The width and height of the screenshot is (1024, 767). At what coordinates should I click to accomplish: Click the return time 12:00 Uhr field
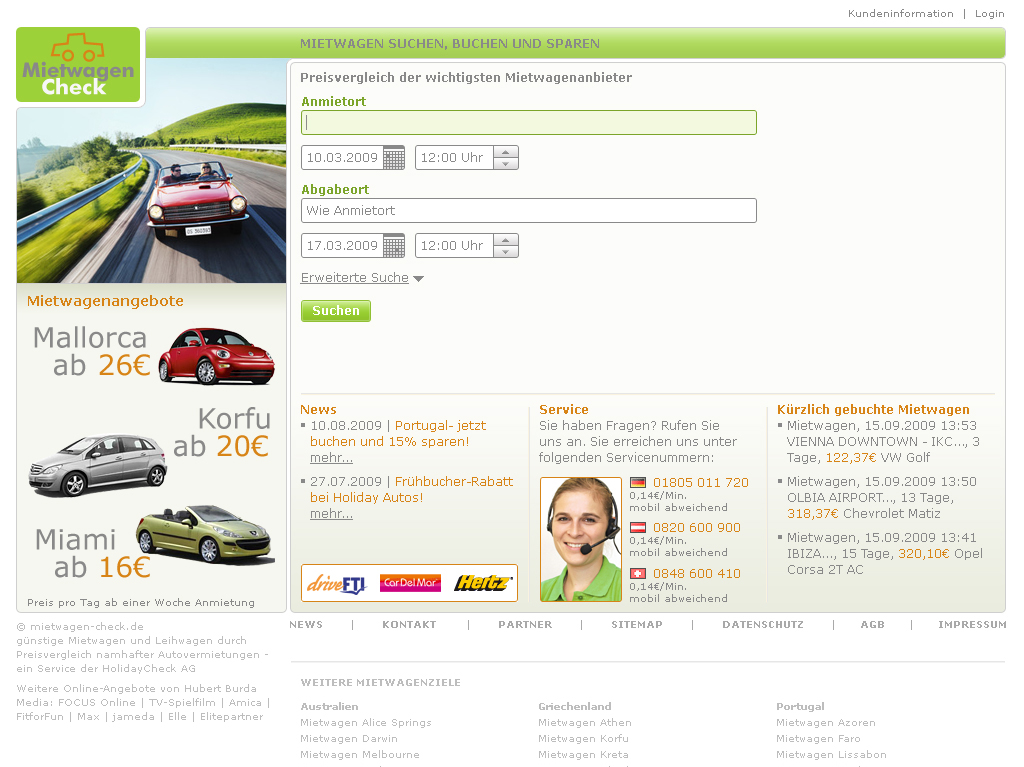[455, 246]
